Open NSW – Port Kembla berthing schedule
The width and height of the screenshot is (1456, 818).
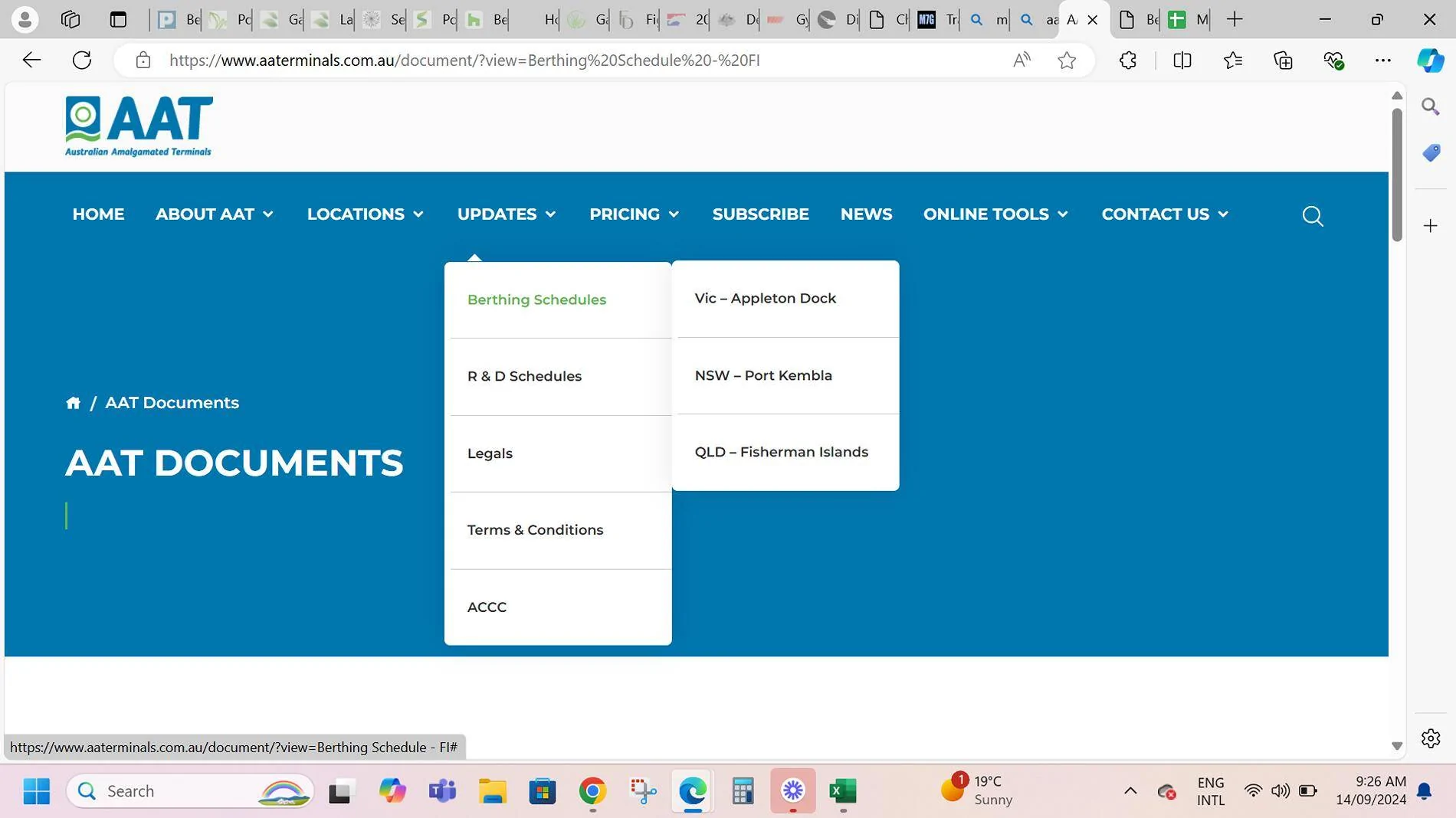[x=763, y=375]
